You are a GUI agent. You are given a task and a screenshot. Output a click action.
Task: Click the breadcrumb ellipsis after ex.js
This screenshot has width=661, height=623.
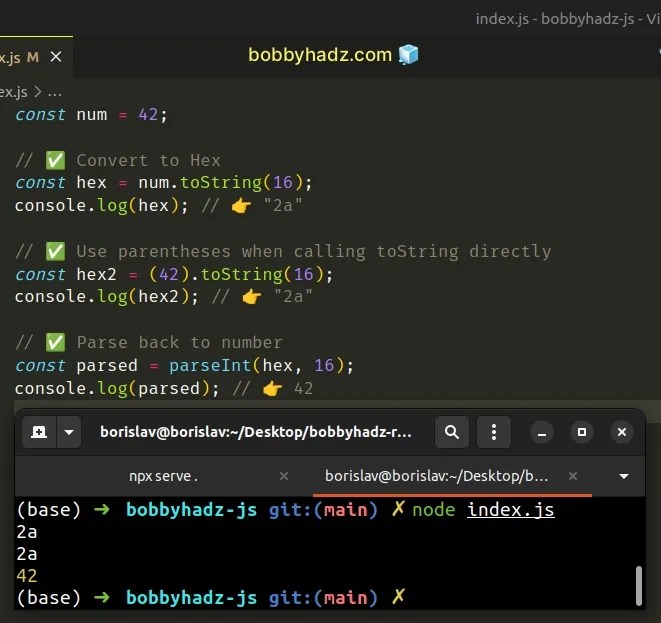coord(54,92)
